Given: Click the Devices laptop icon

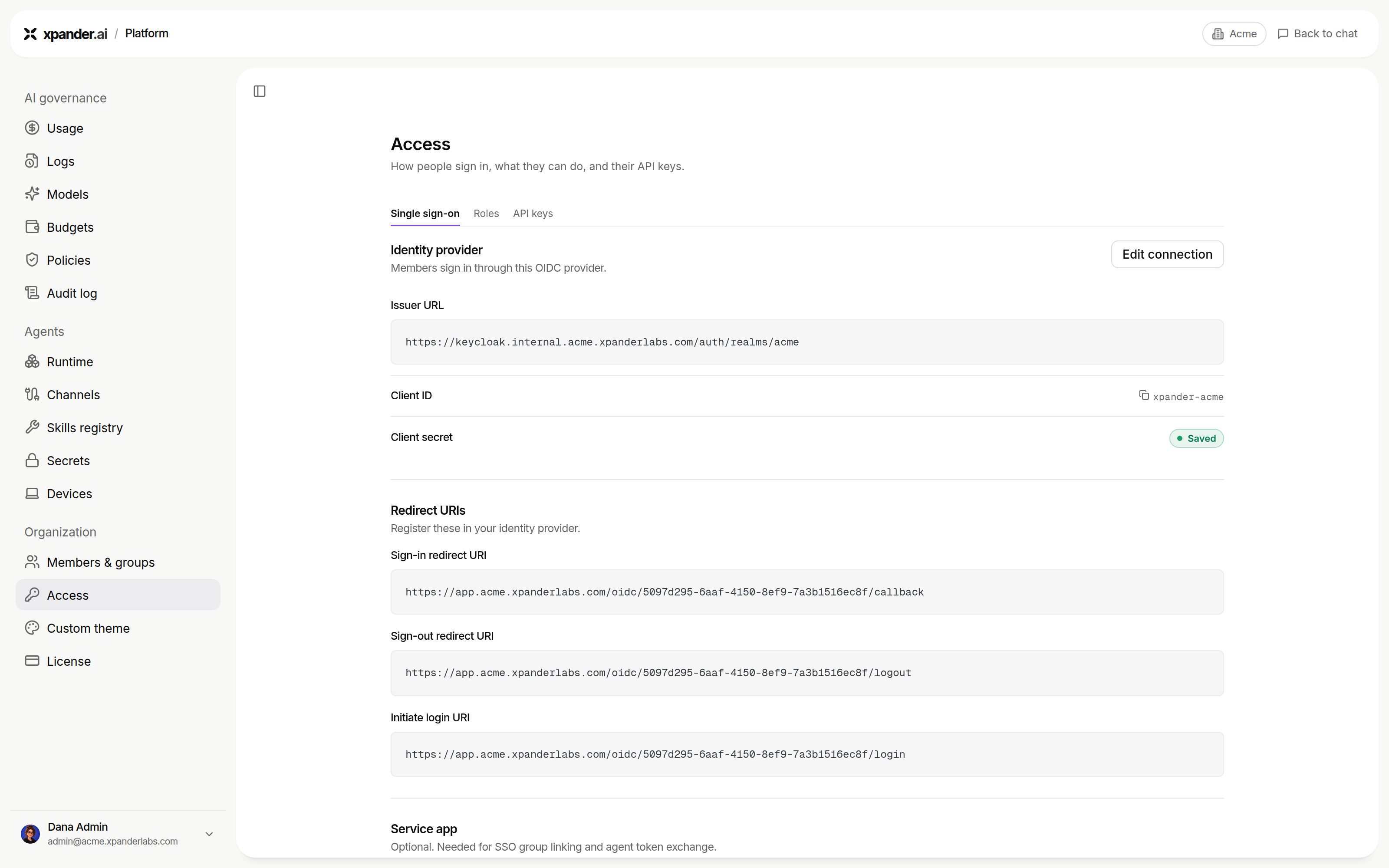Looking at the screenshot, I should pyautogui.click(x=32, y=494).
